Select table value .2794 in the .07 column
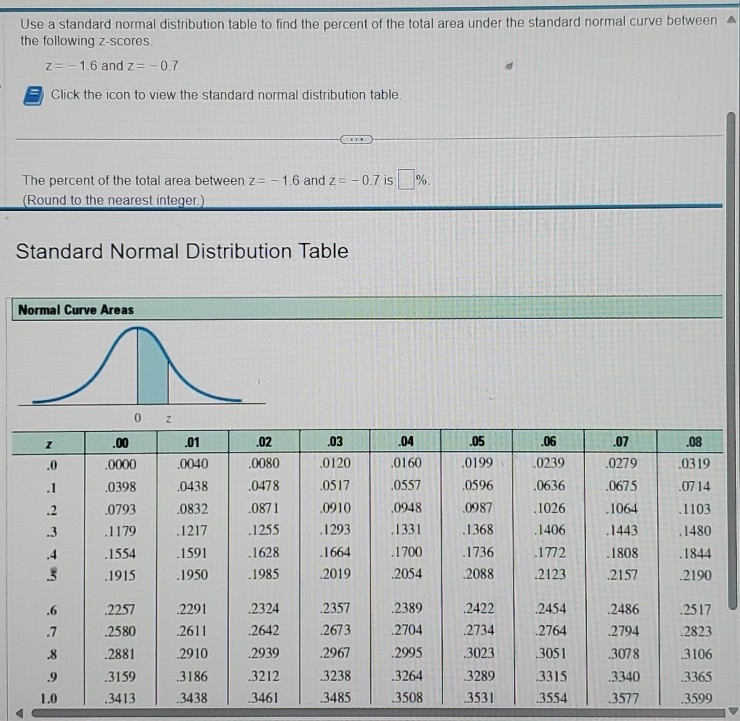 [623, 631]
